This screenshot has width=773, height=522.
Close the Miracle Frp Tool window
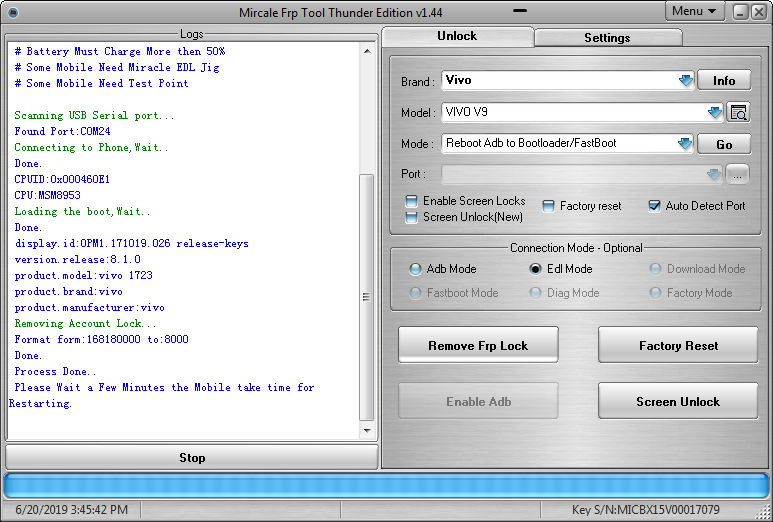tap(759, 12)
